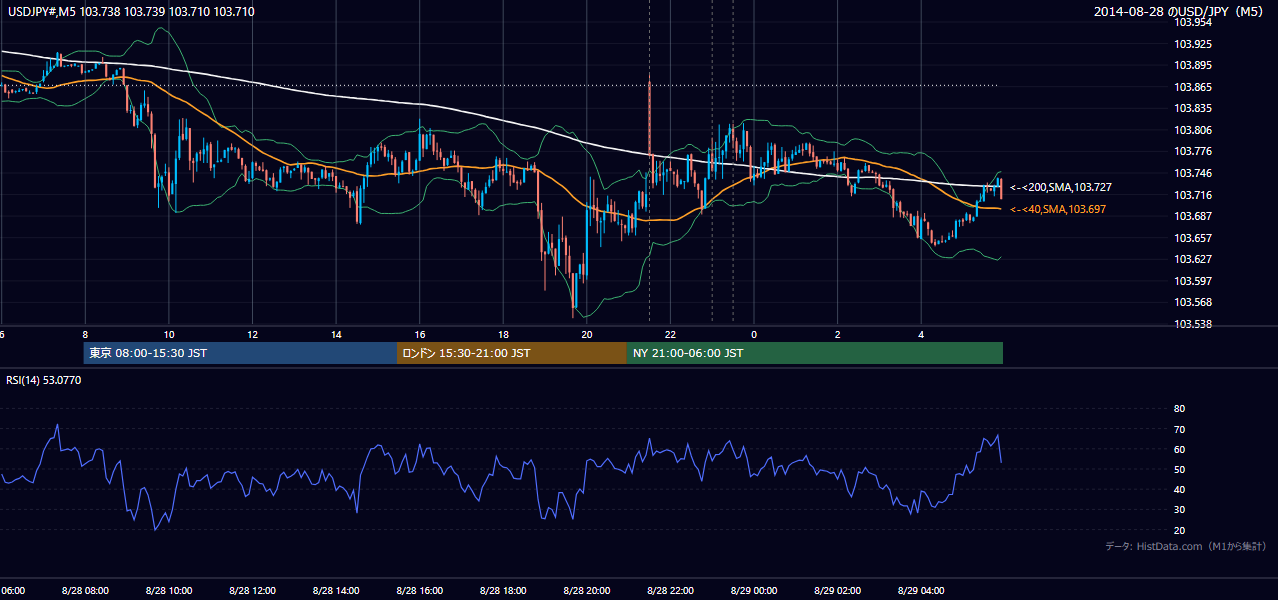This screenshot has width=1278, height=600.
Task: Click price axis label 103.746
Action: [x=1193, y=173]
